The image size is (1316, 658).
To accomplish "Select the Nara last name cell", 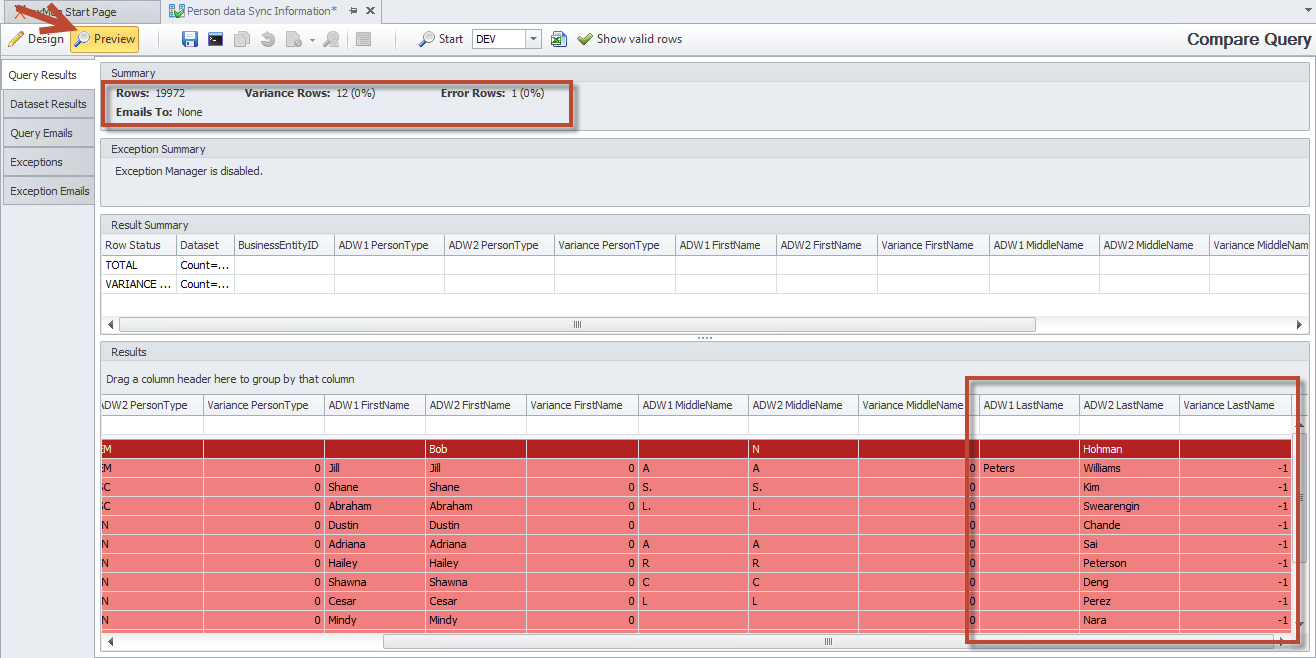I will point(1129,620).
